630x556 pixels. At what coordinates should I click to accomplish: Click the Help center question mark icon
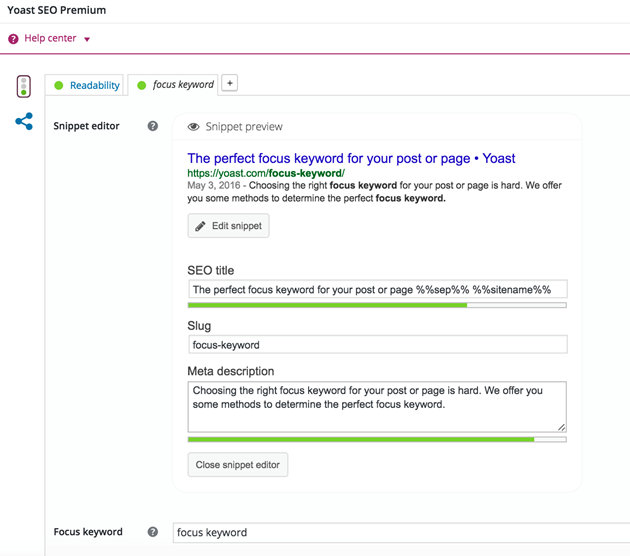point(13,39)
